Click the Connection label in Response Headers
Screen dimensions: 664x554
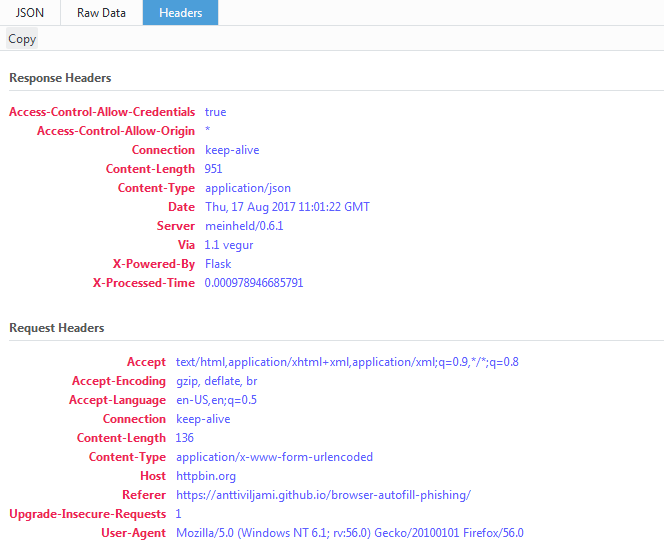[x=163, y=150]
